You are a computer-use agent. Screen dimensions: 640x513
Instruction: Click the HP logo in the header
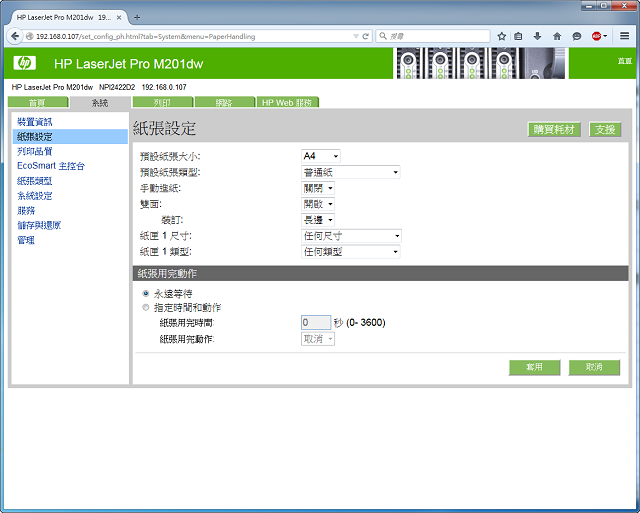pyautogui.click(x=25, y=64)
